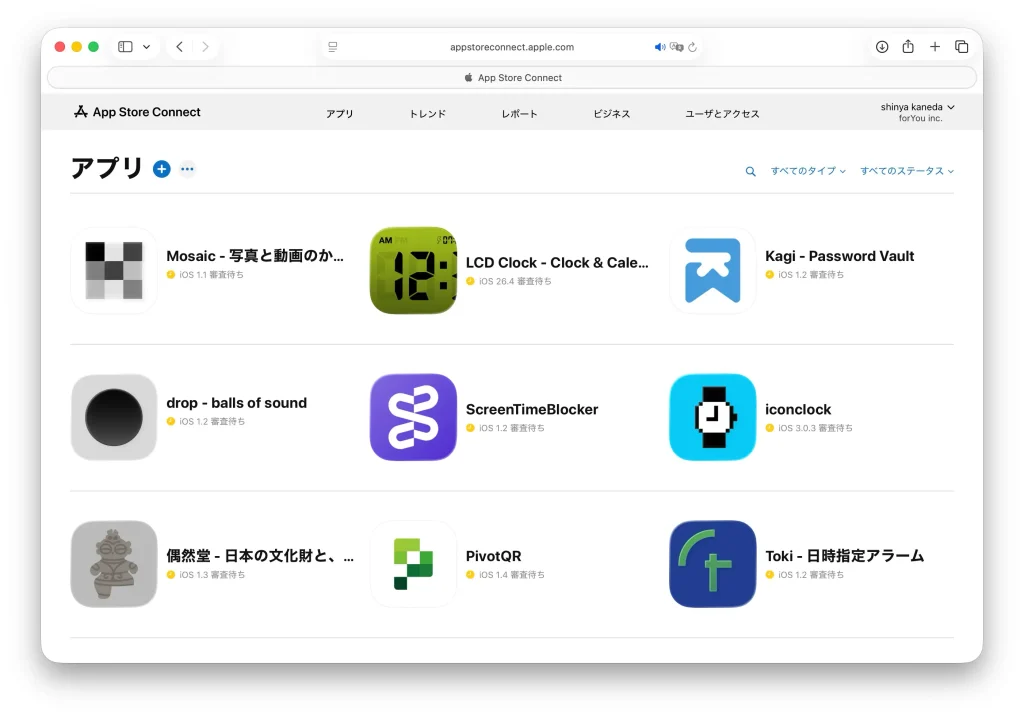Open the Toki - 日時指定アラーム title link
1024x717 pixels.
844,556
